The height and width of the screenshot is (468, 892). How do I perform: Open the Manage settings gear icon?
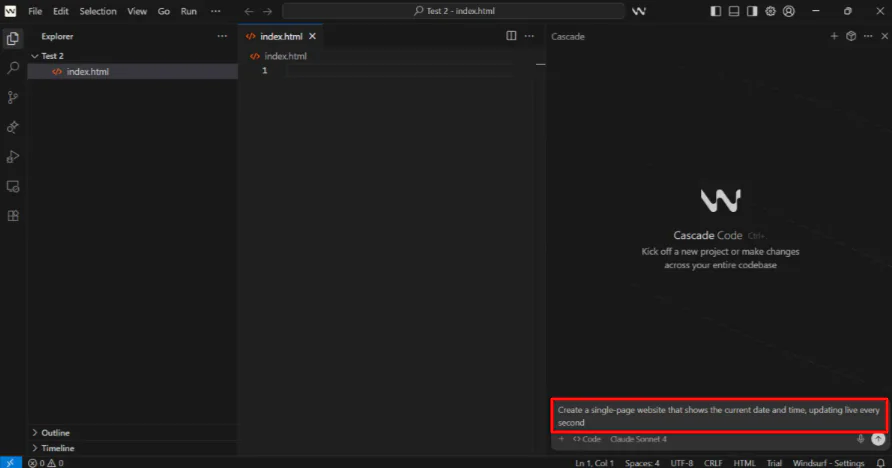click(x=770, y=11)
